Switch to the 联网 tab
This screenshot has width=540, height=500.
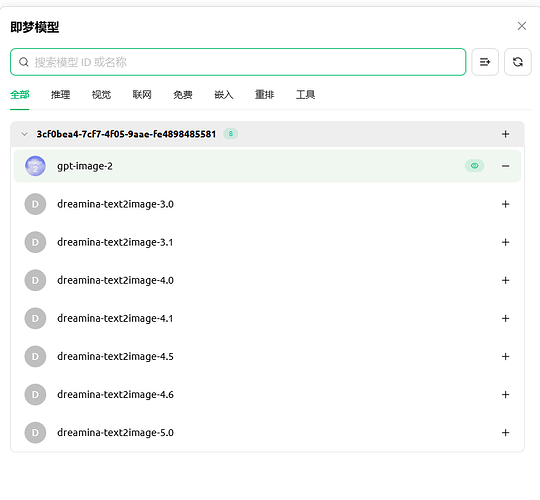(142, 94)
